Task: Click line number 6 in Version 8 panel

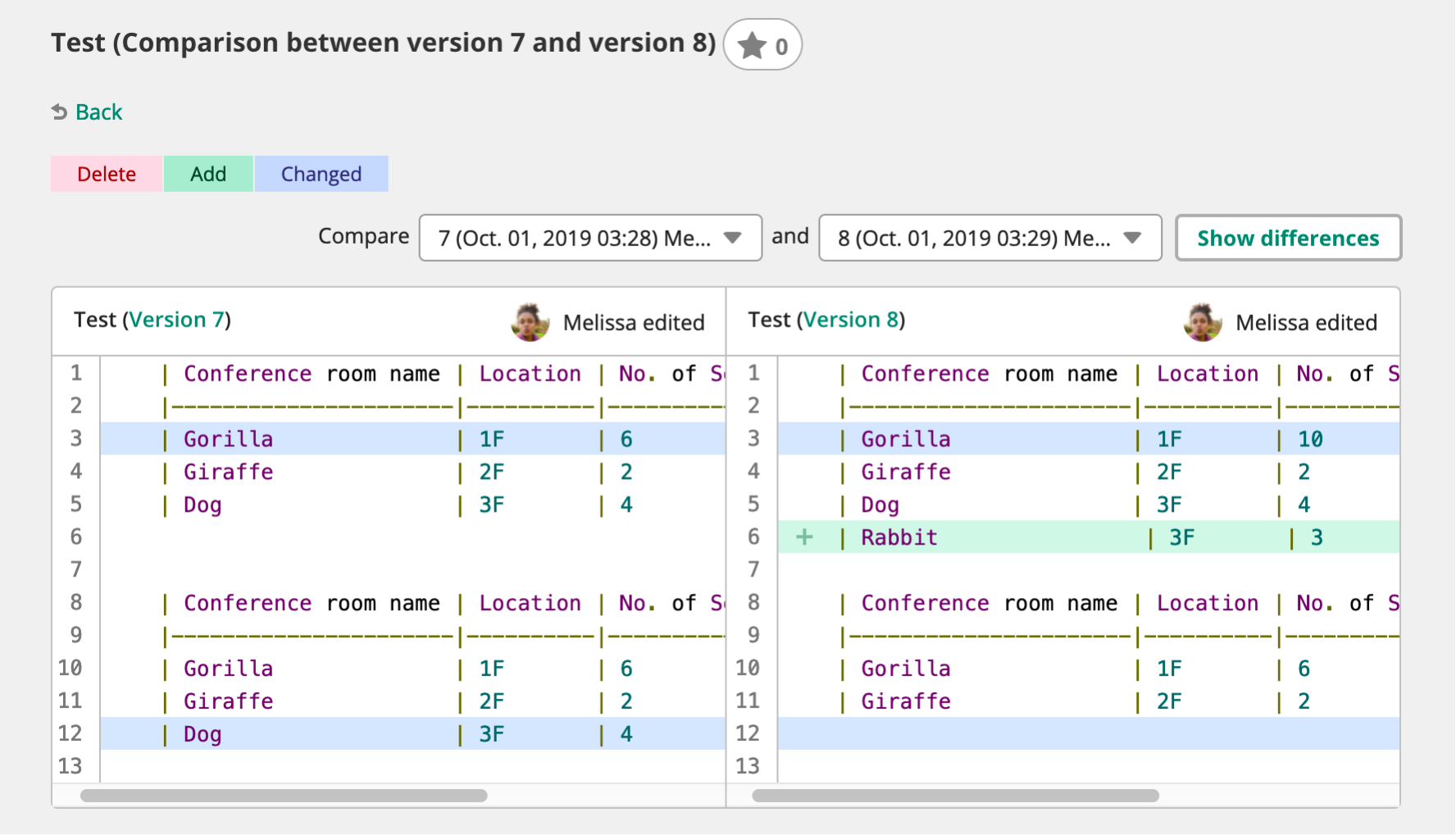Action: click(x=753, y=537)
